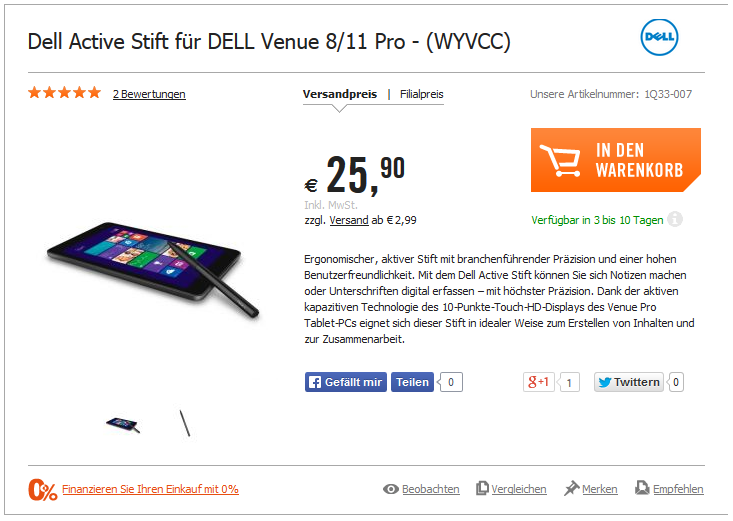Open the Versand shipping cost link
The width and height of the screenshot is (733, 521).
coord(349,220)
